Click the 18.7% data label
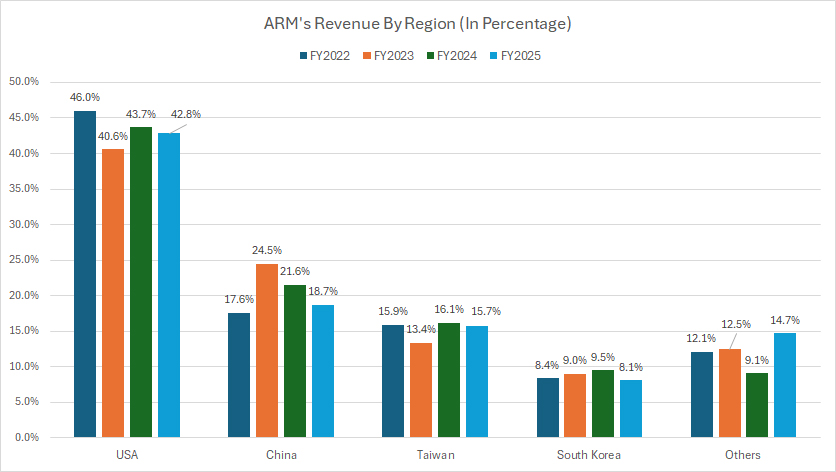Screen dimensions: 836x472 [323, 291]
